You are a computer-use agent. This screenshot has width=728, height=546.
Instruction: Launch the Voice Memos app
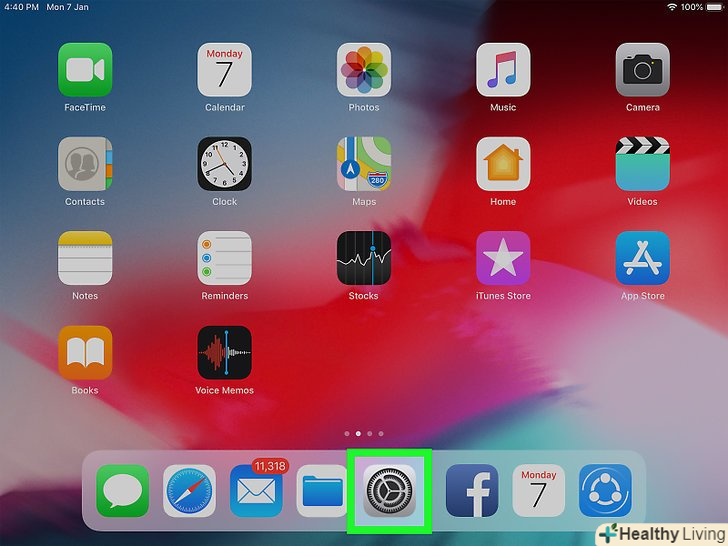225,352
